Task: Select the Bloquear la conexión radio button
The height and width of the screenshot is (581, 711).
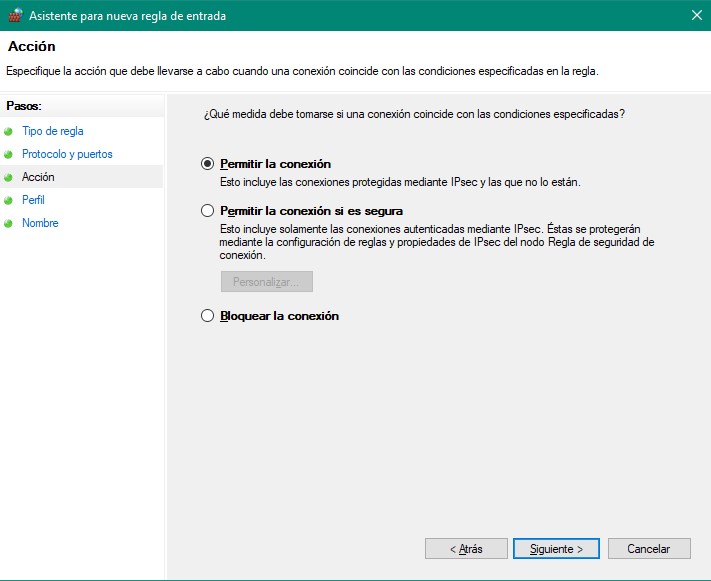Action: 208,316
